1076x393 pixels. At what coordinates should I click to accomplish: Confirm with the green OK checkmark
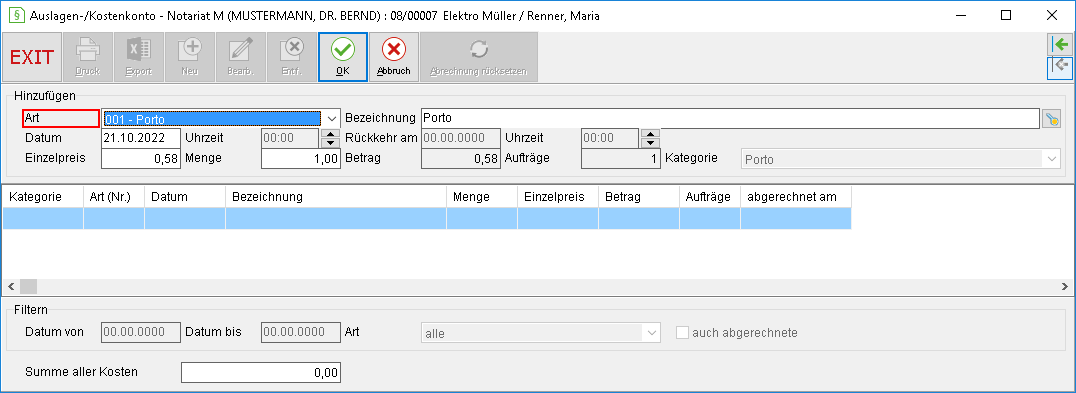342,58
